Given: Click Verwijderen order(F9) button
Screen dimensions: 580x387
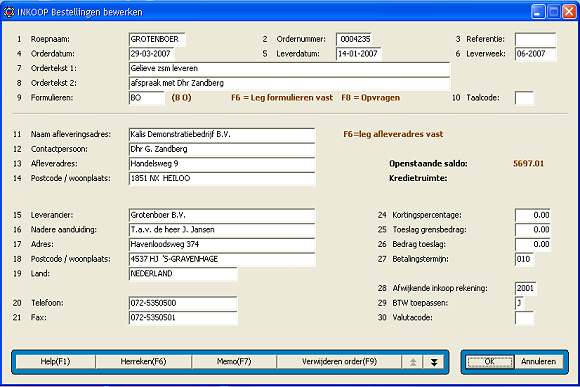Looking at the screenshot, I should (339, 362).
